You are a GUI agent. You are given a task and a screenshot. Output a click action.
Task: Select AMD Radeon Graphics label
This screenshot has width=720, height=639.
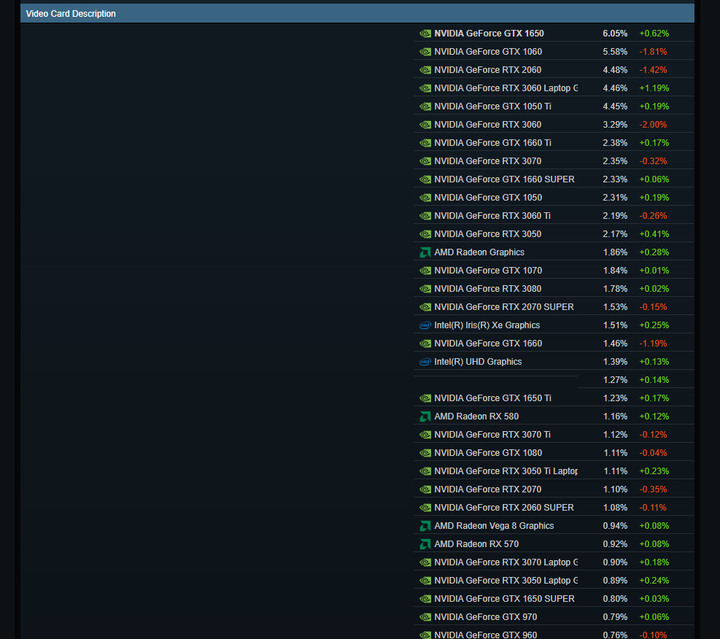(x=479, y=252)
